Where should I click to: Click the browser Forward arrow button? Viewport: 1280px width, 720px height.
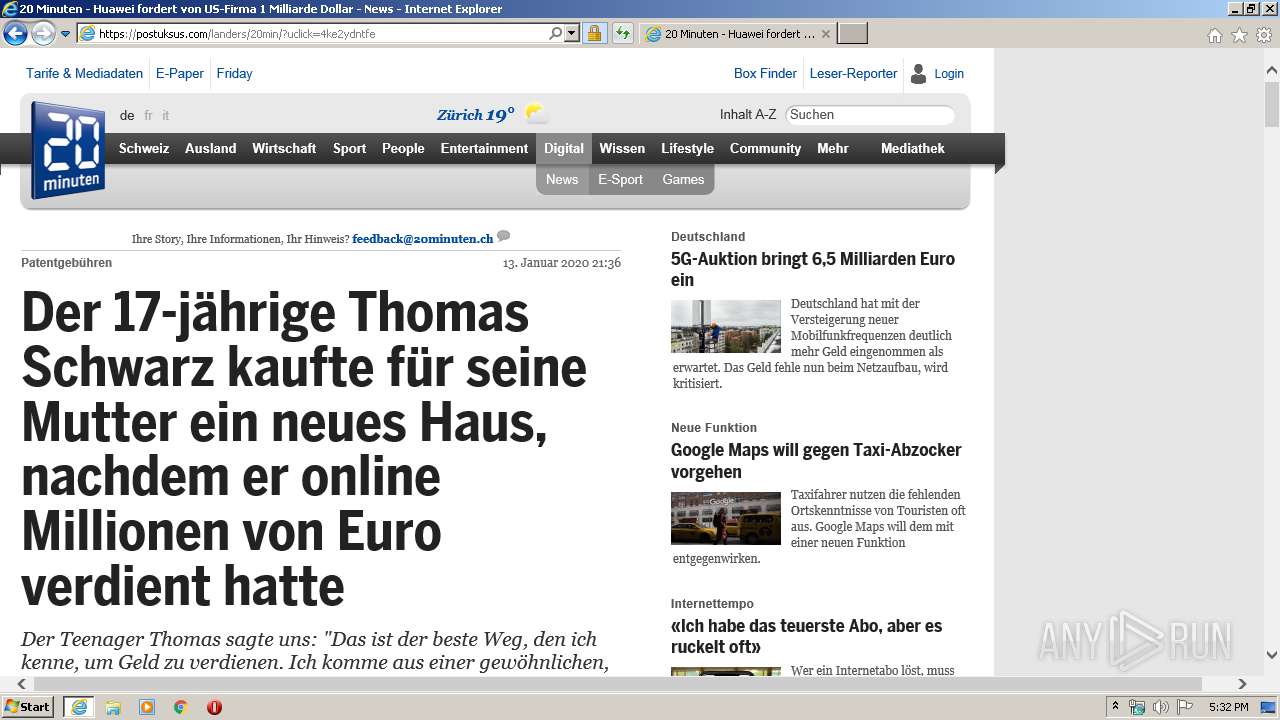[x=43, y=33]
